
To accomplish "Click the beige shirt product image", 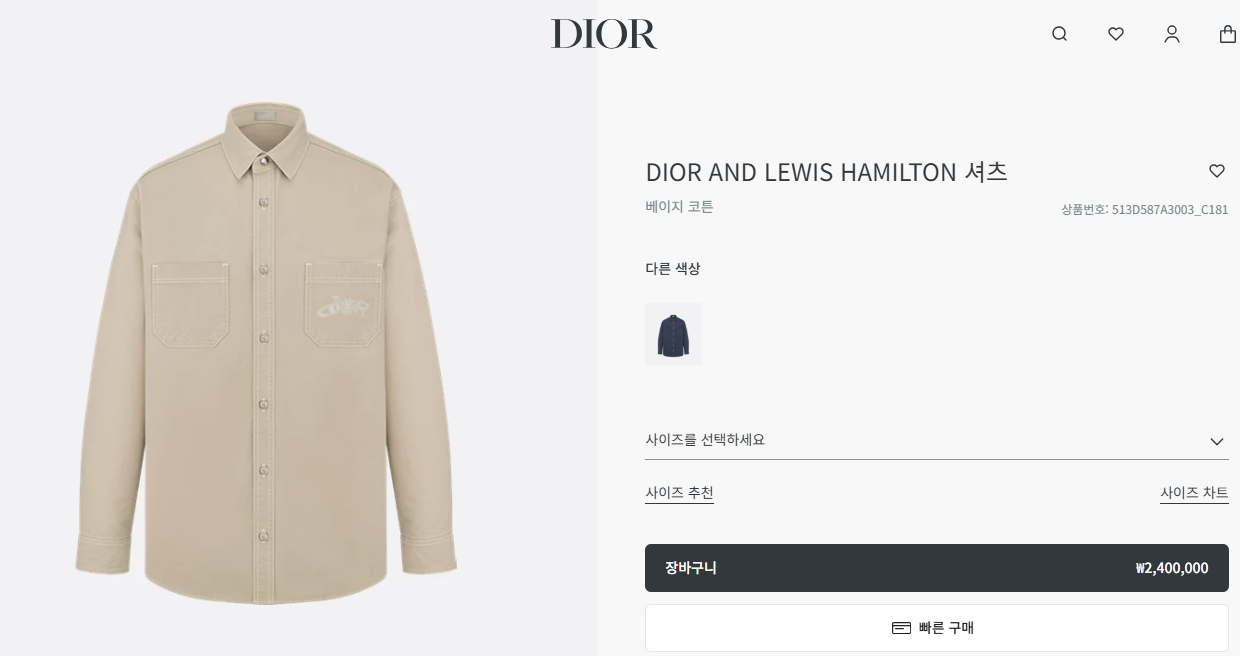I will pos(266,353).
